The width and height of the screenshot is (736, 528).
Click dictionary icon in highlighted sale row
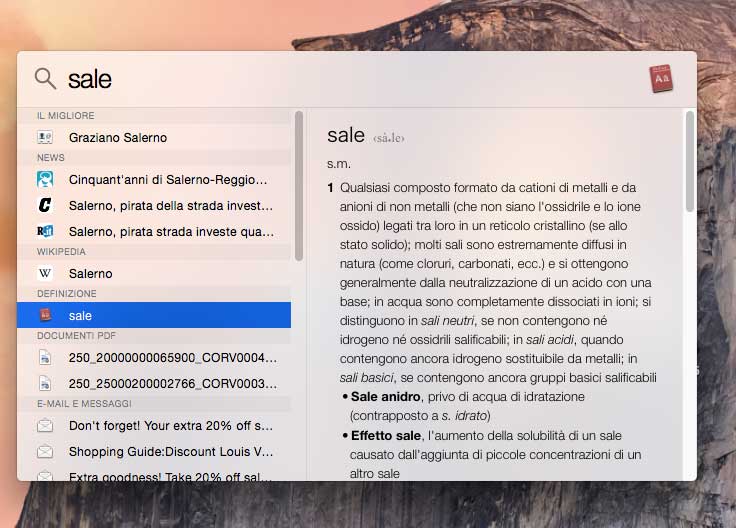pyautogui.click(x=45, y=315)
